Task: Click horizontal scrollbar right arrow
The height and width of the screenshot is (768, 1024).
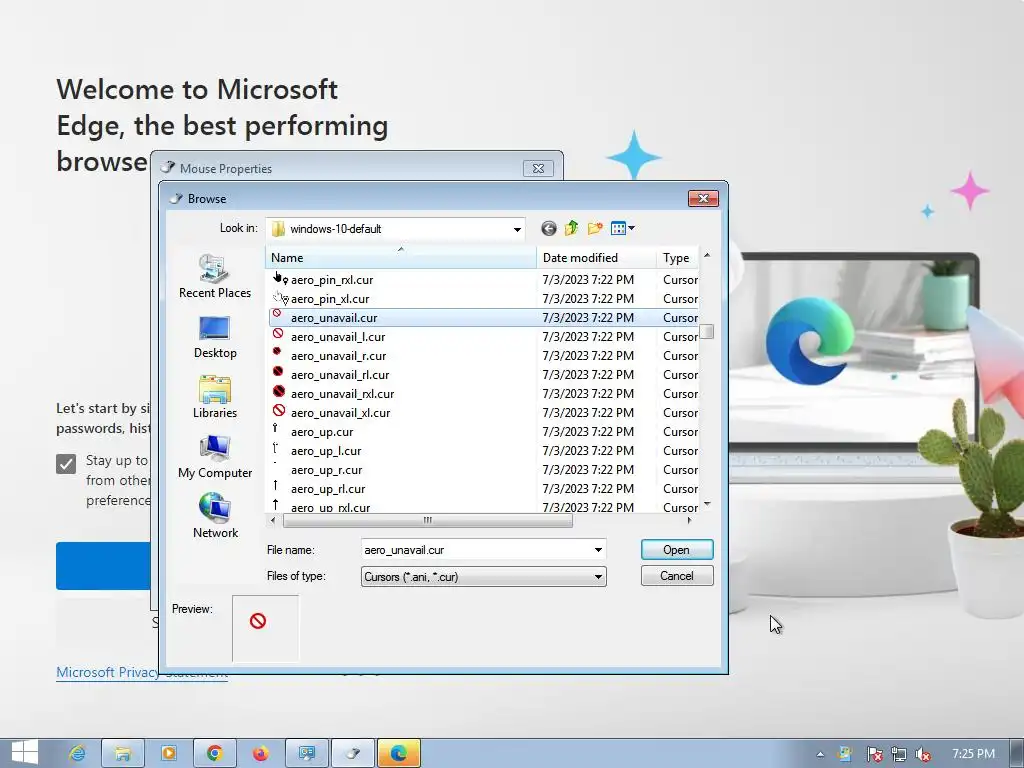Action: click(689, 520)
